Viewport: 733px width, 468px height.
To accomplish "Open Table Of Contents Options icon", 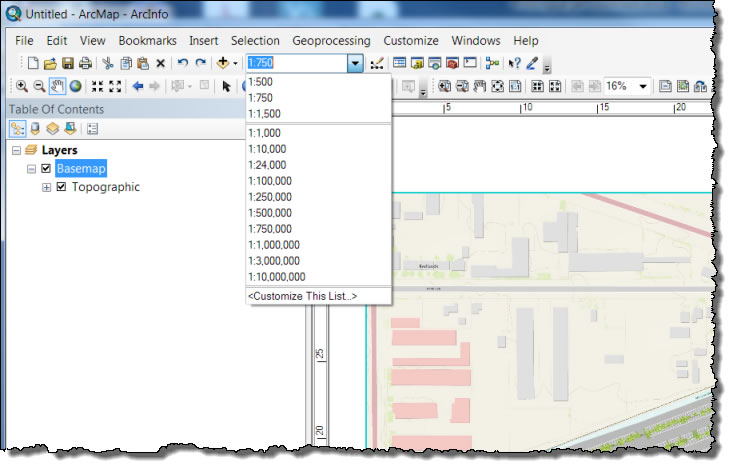I will (93, 129).
